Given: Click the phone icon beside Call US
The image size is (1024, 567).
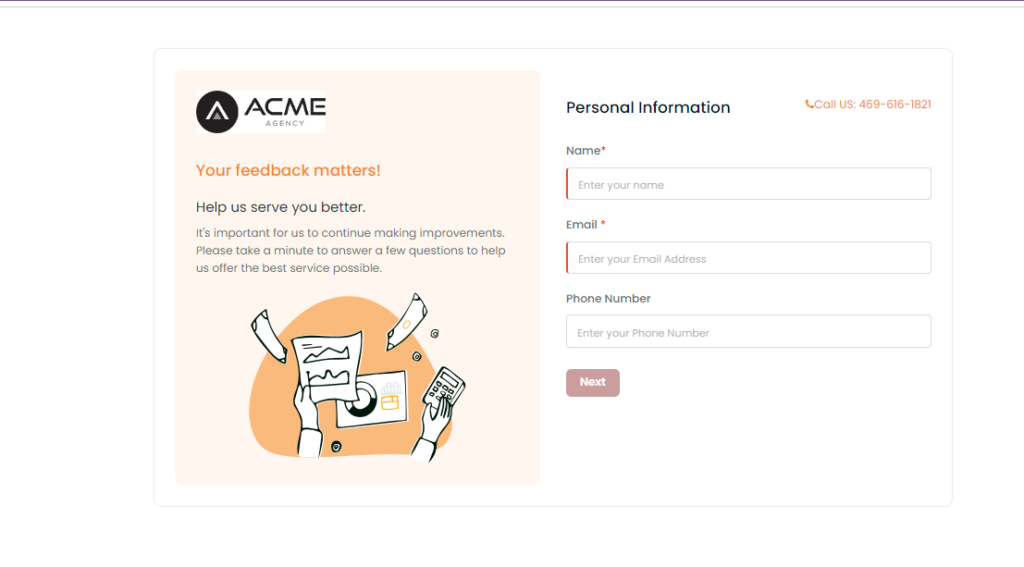Looking at the screenshot, I should coord(809,104).
